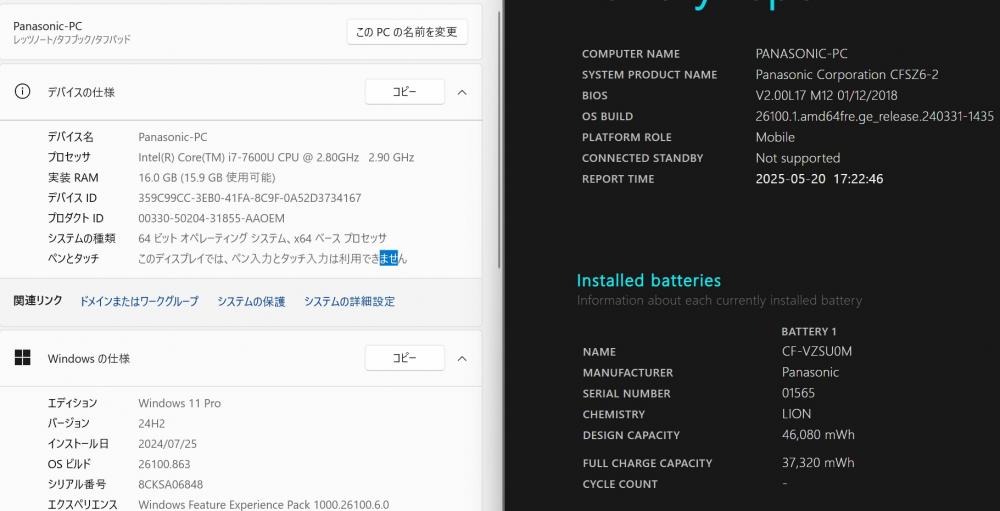Select the system product name CFSZ6-2
Viewport: 1000px width, 511px height.
pos(847,75)
